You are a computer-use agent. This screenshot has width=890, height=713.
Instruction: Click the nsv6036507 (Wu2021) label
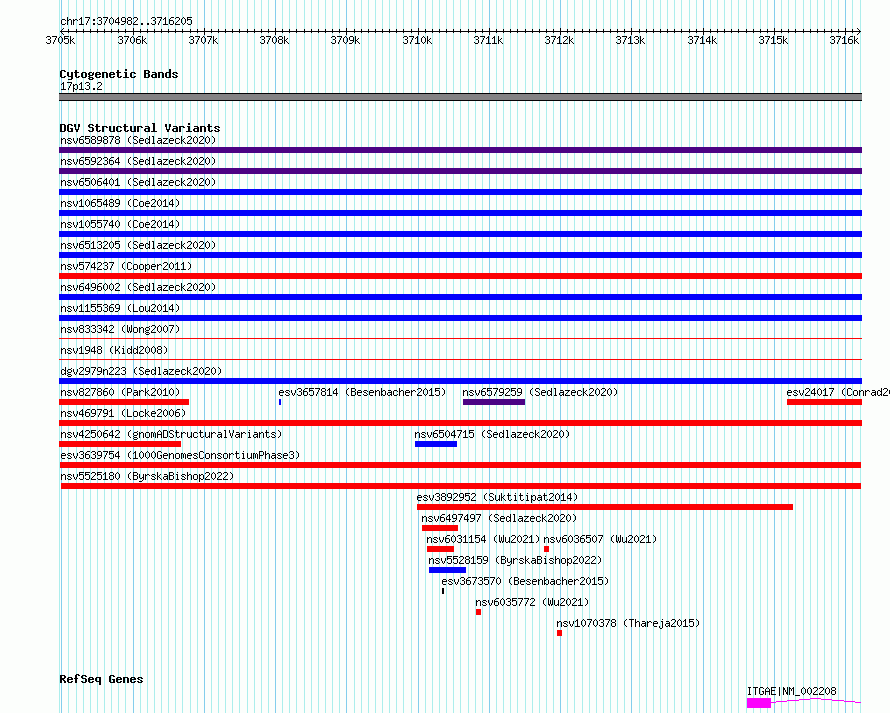click(x=600, y=539)
